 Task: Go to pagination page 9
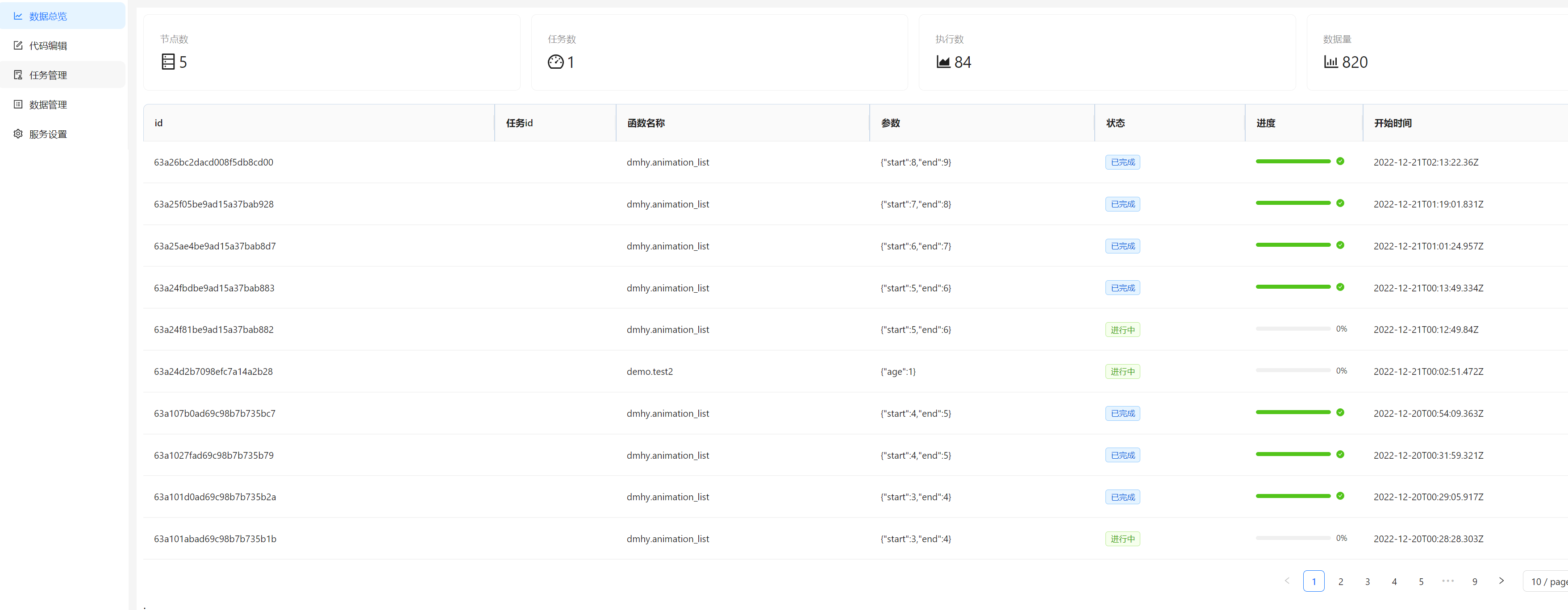[x=1474, y=581]
